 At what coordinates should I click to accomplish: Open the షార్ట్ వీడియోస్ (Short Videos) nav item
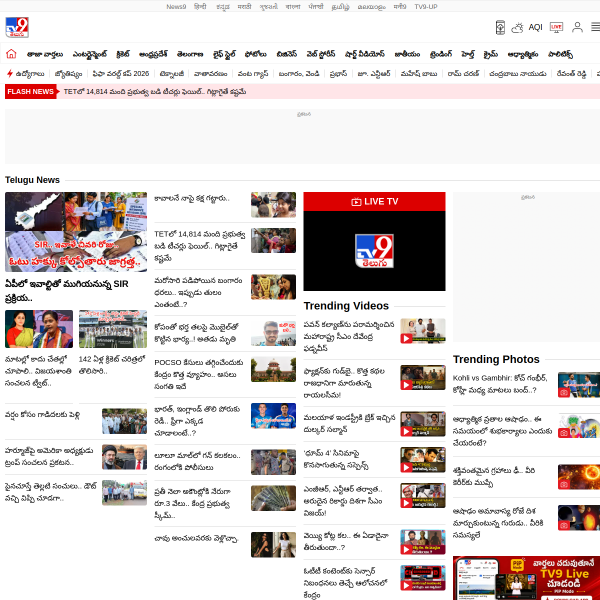(x=365, y=54)
